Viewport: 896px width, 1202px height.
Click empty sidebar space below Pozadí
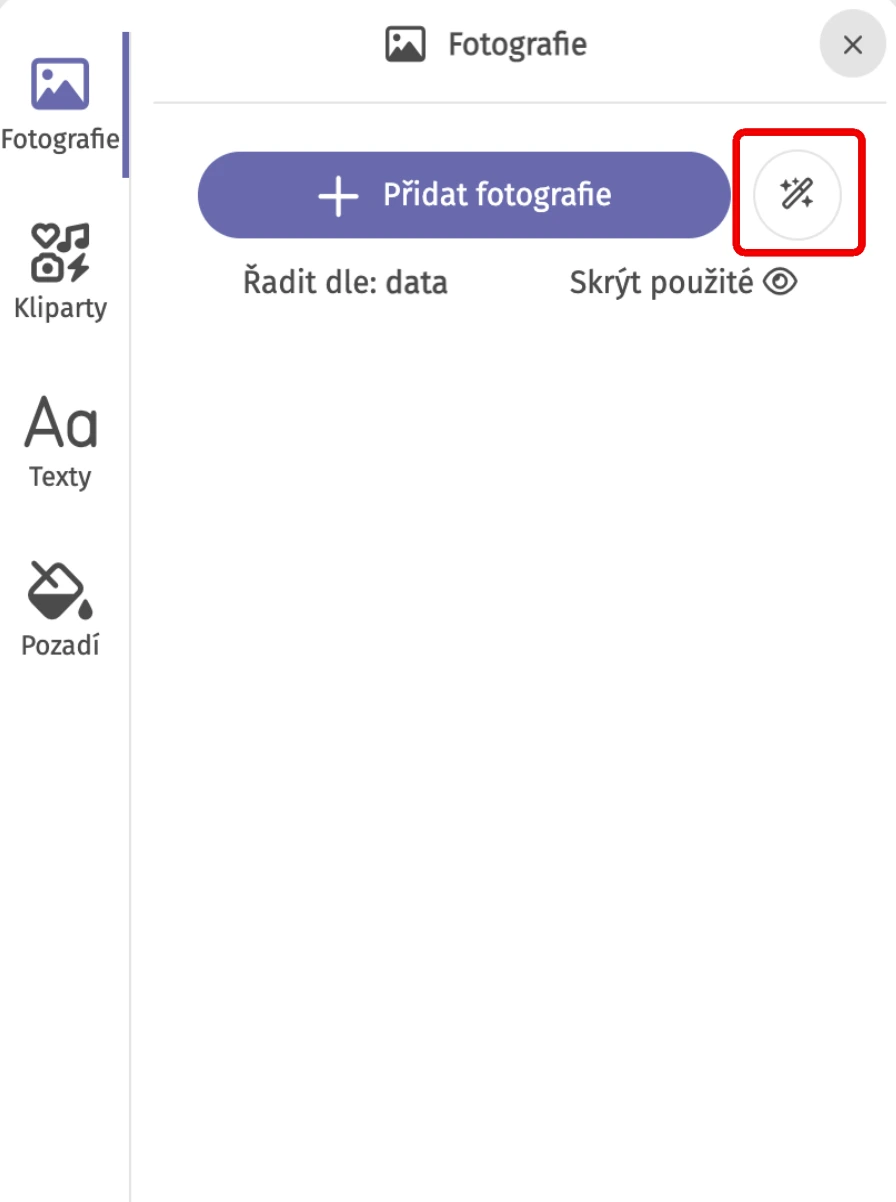point(60,900)
